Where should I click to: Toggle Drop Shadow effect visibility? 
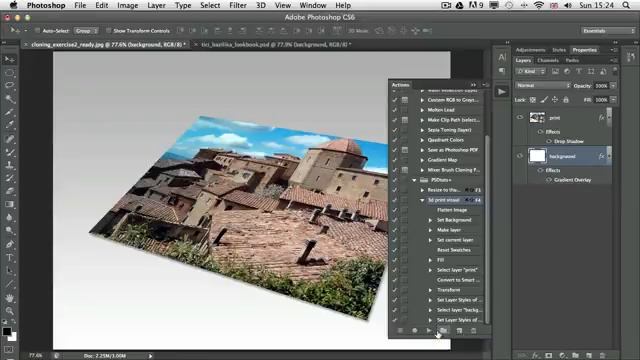(x=549, y=141)
